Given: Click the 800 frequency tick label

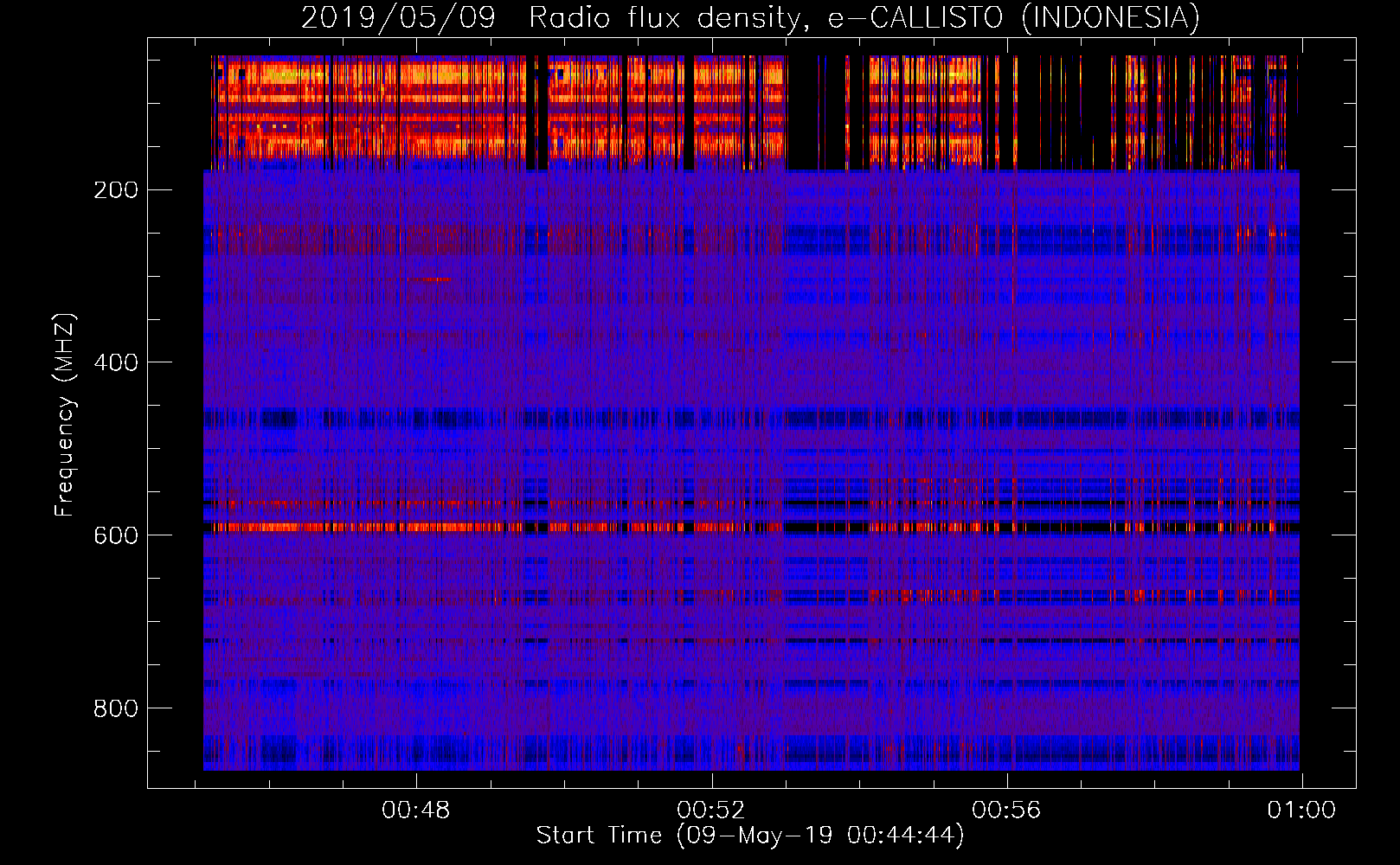Looking at the screenshot, I should 116,708.
